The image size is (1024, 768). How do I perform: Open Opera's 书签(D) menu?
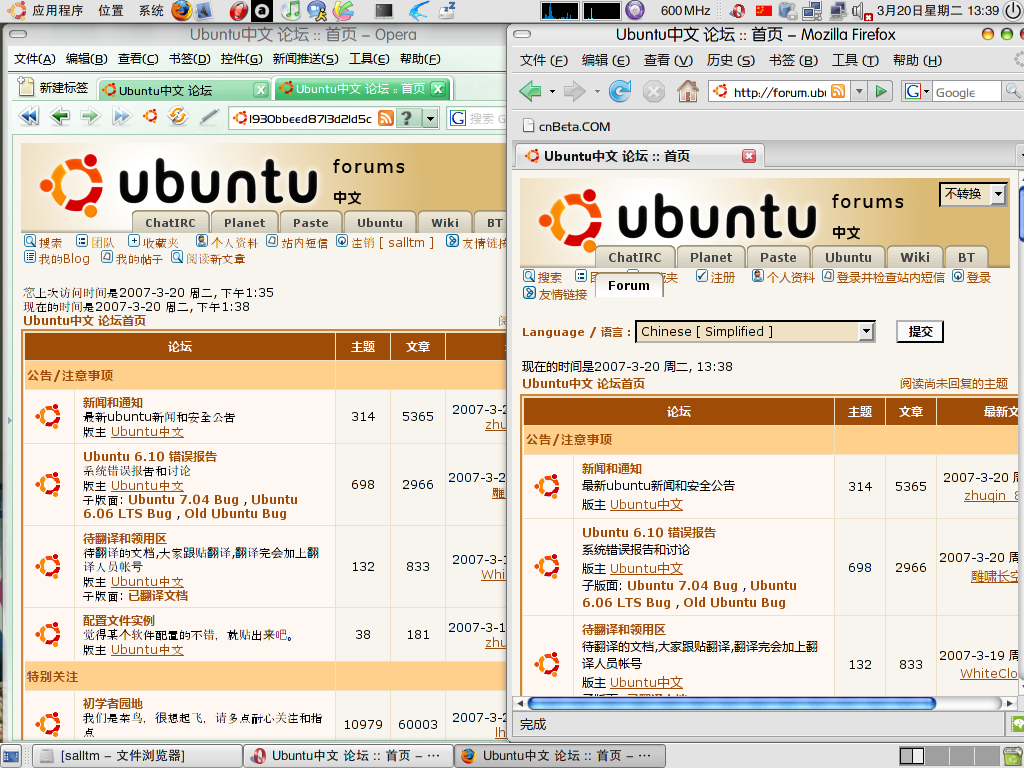(189, 59)
